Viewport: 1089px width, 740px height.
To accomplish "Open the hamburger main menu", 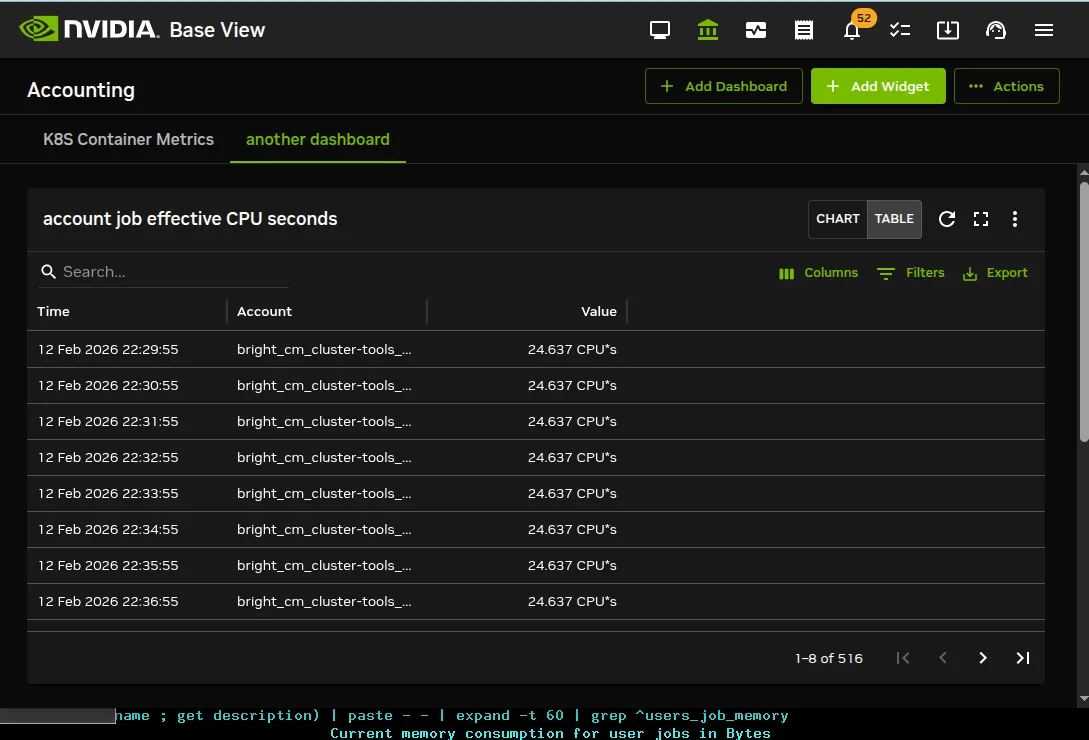I will pos(1044,30).
